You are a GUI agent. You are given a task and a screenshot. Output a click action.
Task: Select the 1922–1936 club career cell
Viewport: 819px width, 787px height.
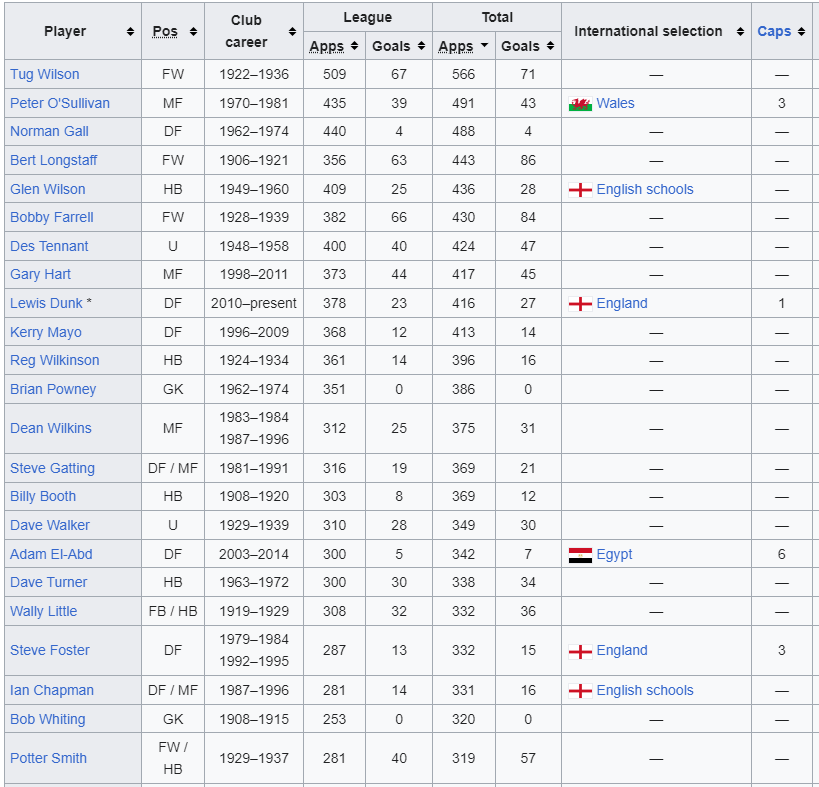(254, 75)
